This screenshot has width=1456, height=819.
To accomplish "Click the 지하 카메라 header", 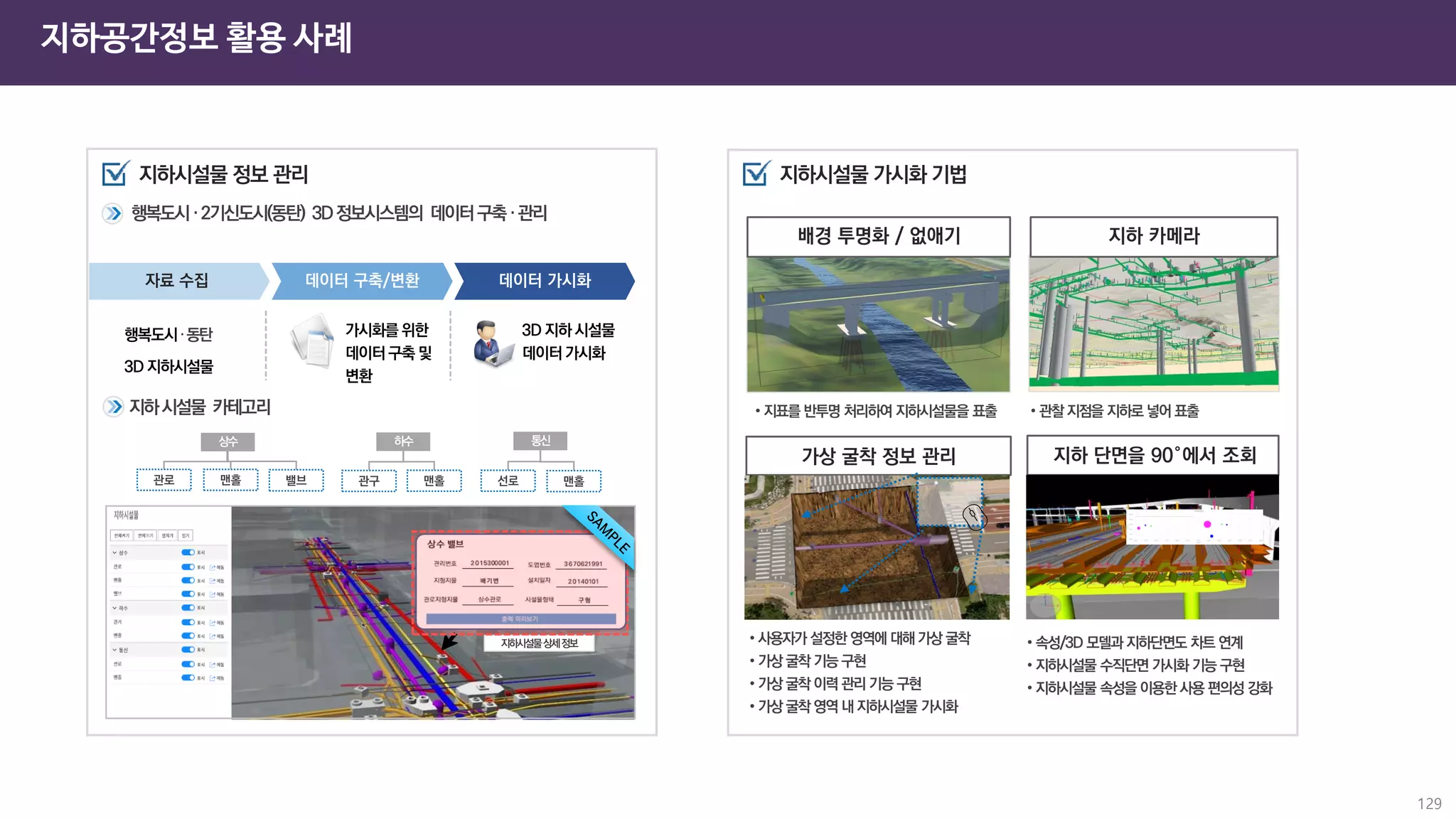I will pos(1154,236).
